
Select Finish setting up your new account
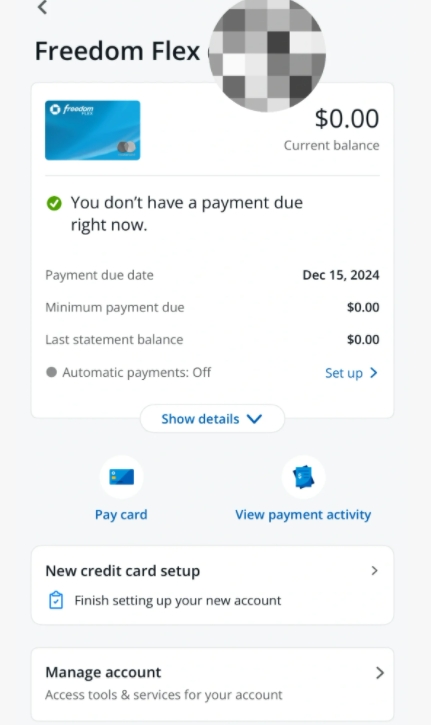[178, 601]
